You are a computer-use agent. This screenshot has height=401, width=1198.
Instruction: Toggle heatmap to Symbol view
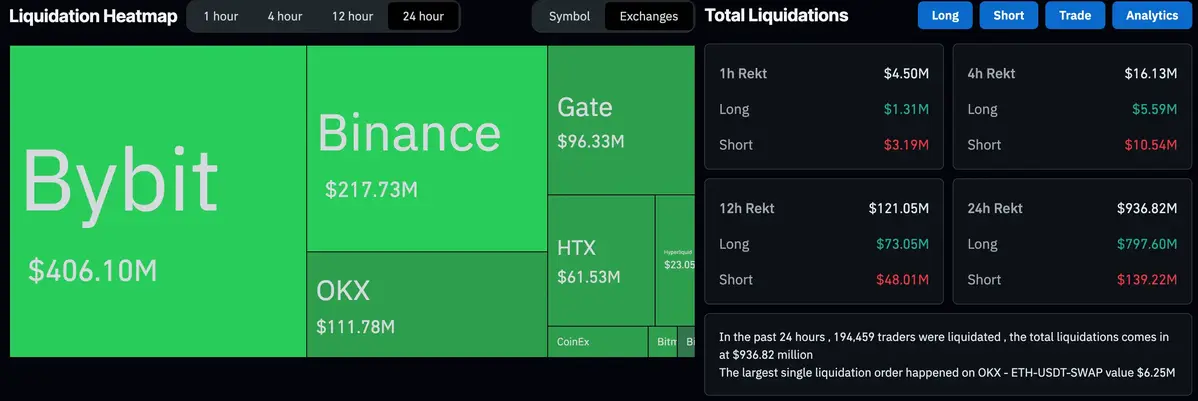point(569,16)
